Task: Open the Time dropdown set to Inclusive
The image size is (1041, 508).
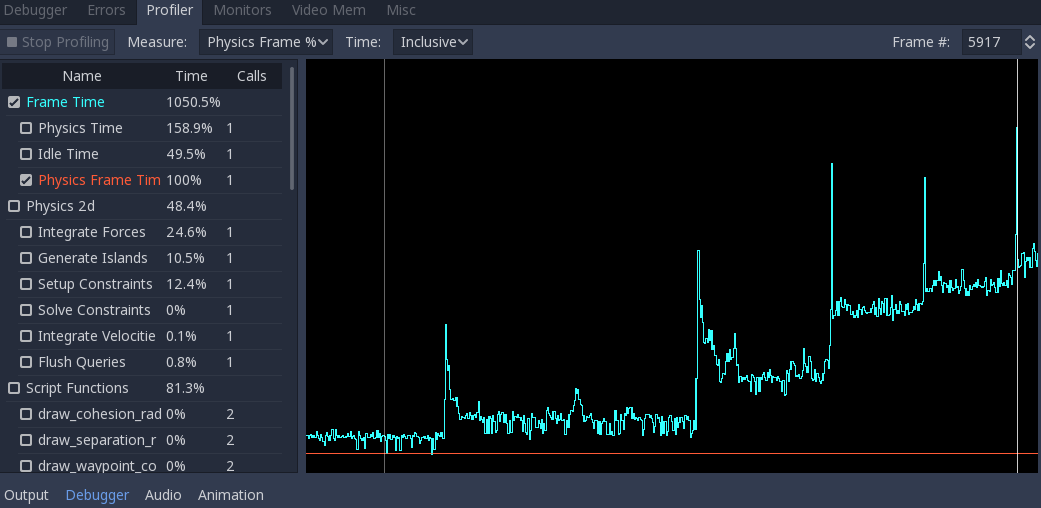Action: [433, 42]
